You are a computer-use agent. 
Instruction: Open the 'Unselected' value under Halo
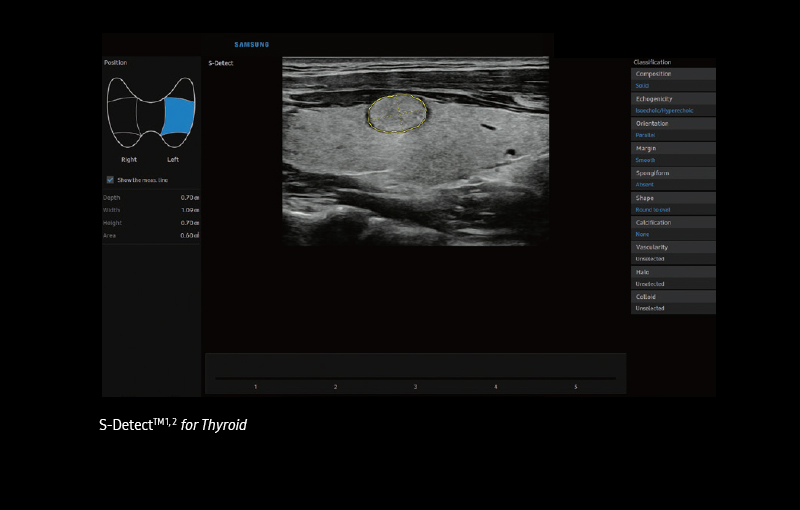point(673,284)
